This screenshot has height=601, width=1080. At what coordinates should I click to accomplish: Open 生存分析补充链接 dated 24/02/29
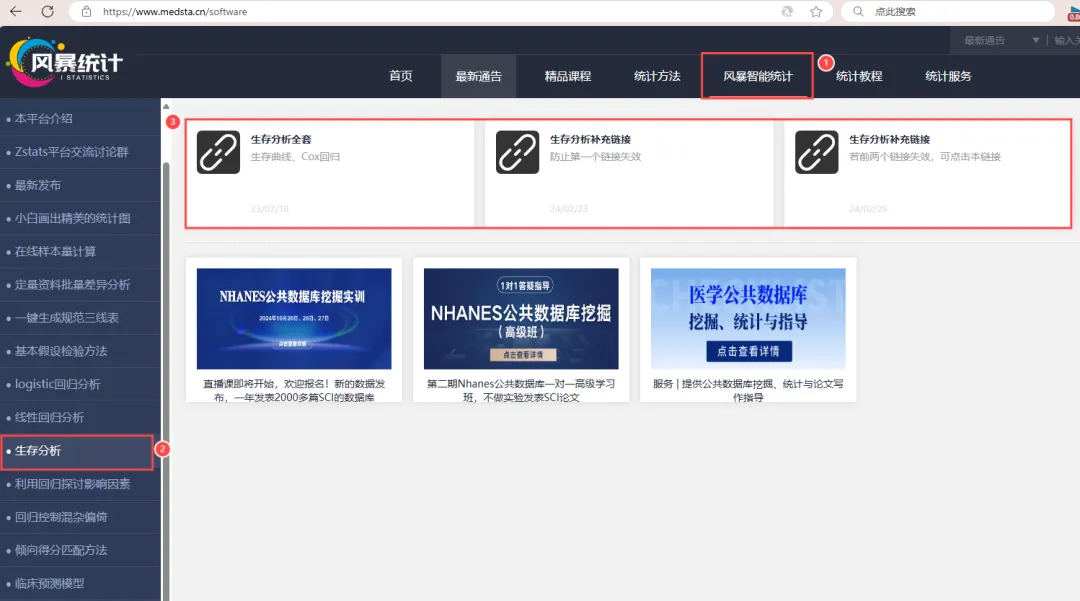(889, 139)
